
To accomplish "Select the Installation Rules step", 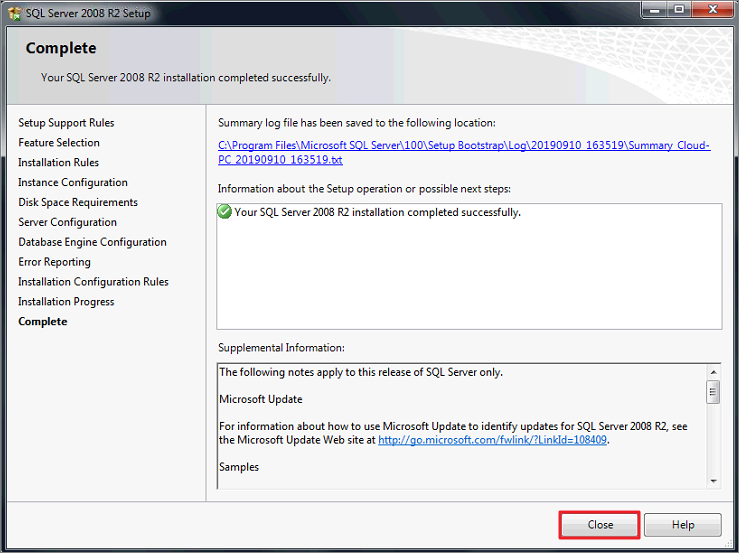I will tap(58, 162).
